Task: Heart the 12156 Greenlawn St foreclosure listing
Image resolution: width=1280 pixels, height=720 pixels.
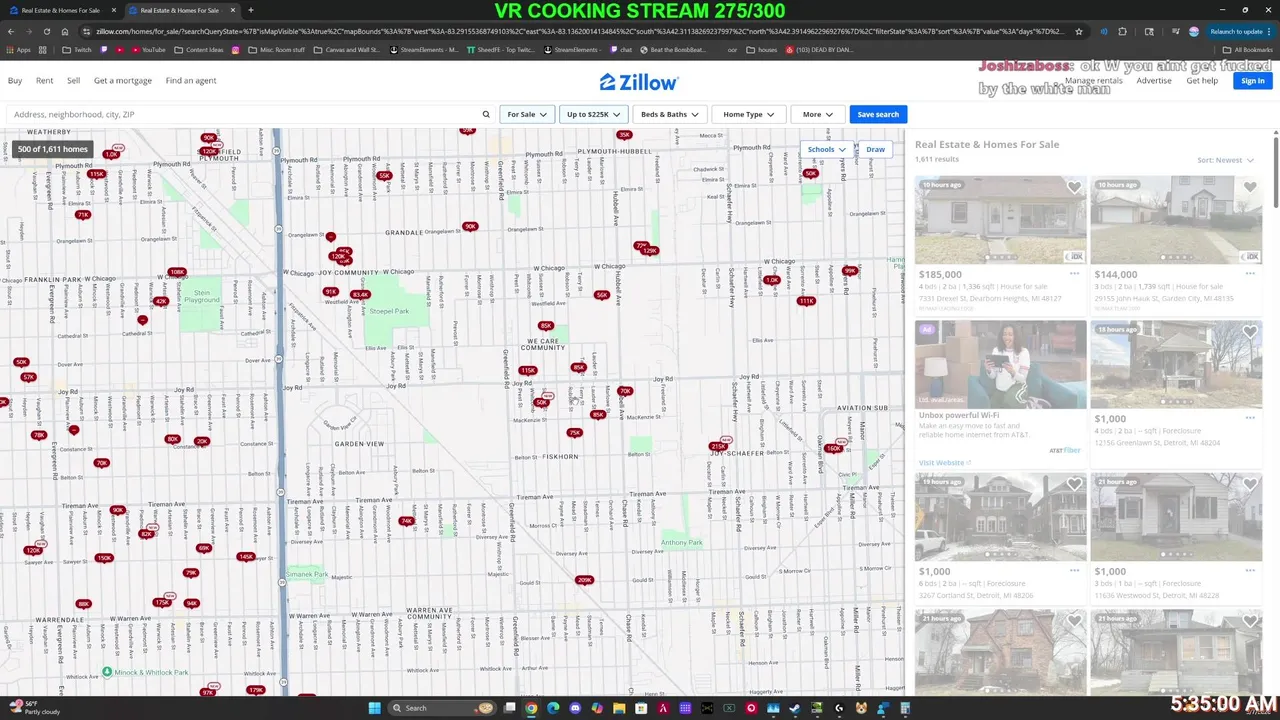Action: tap(1250, 332)
